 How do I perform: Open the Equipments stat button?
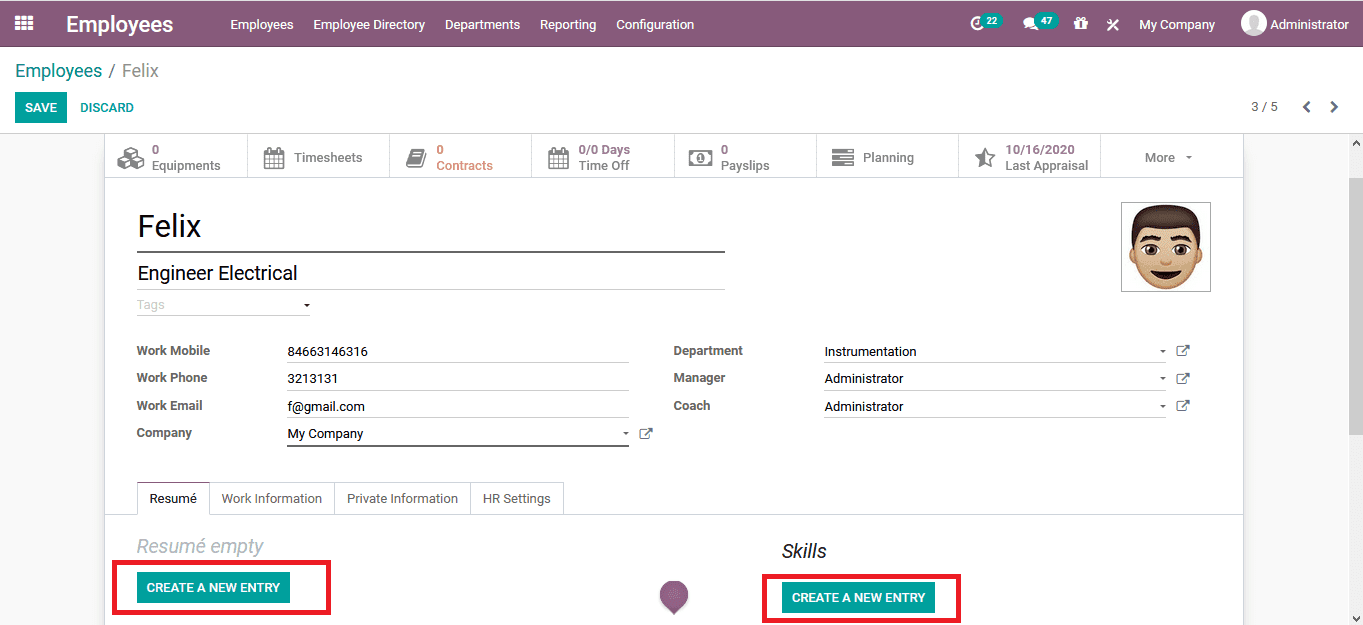(x=176, y=157)
